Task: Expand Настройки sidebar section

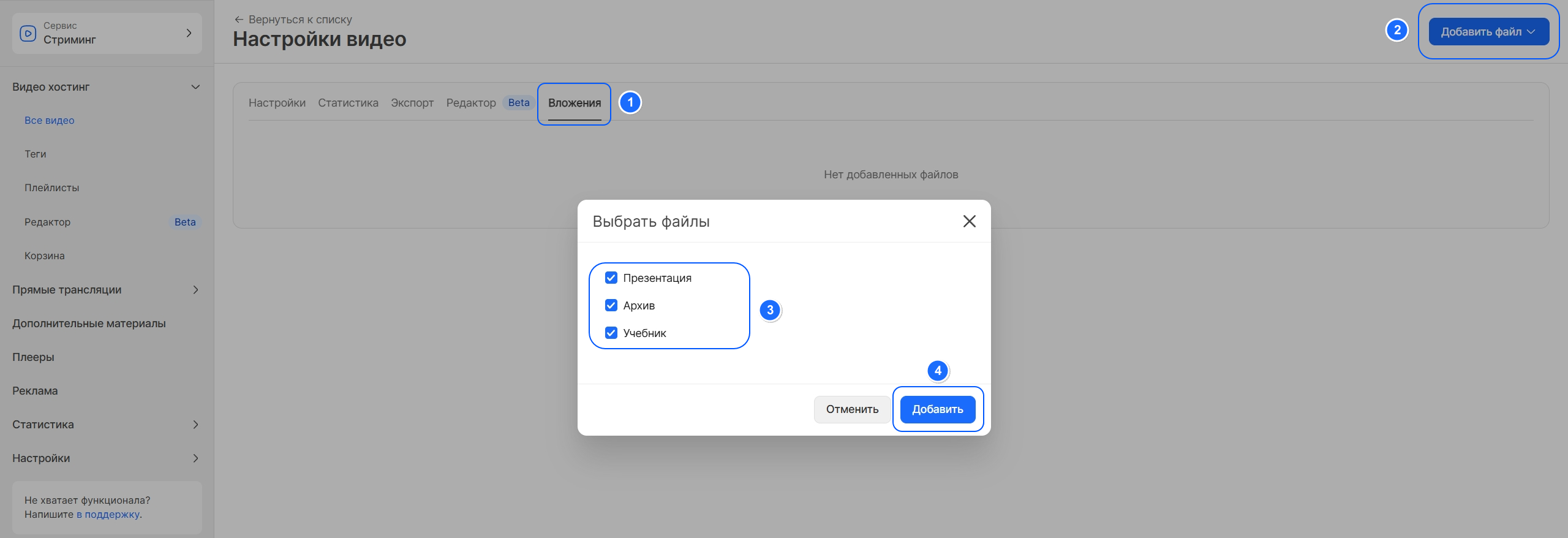Action: (x=195, y=458)
